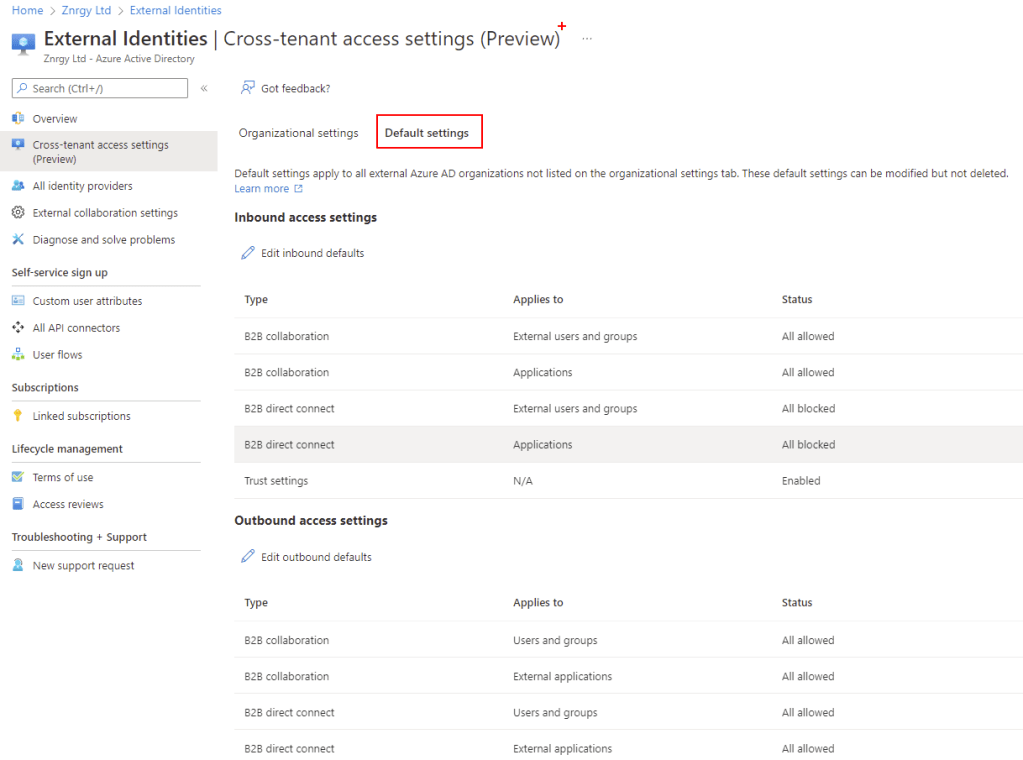Screen dimensions: 1023x760
Task: Open User flows in the sidebar
Action: point(57,355)
